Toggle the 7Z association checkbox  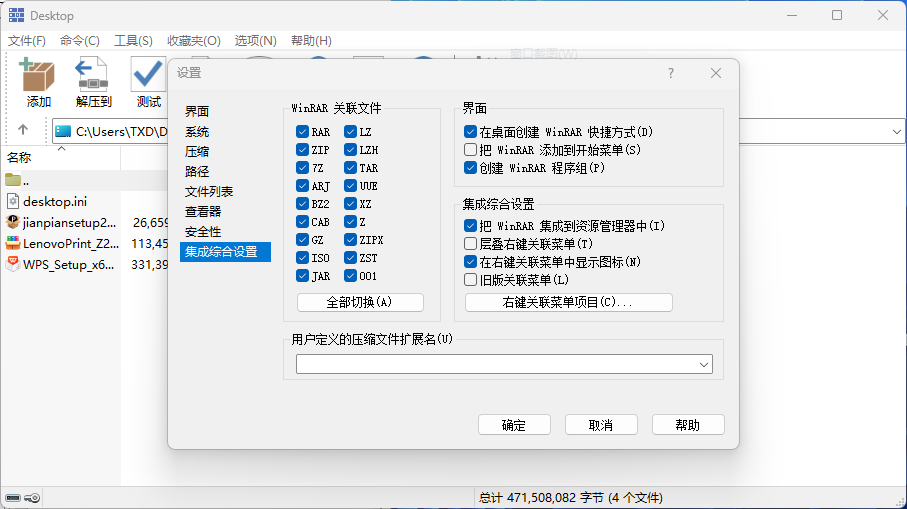302,168
